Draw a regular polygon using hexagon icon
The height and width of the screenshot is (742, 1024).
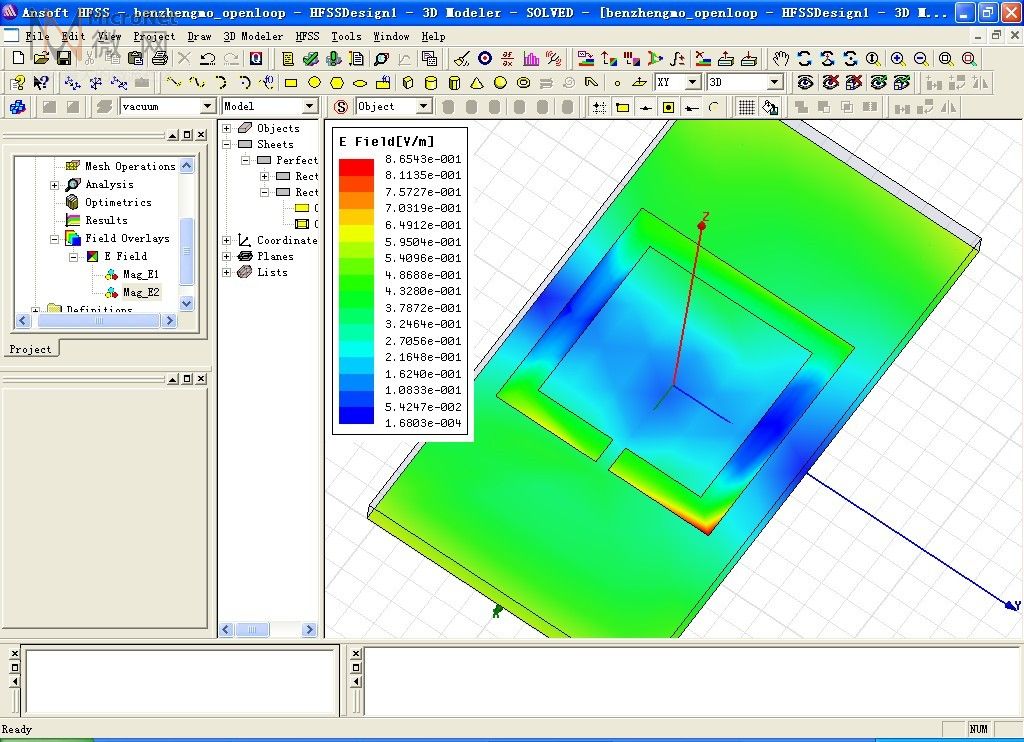(x=337, y=83)
